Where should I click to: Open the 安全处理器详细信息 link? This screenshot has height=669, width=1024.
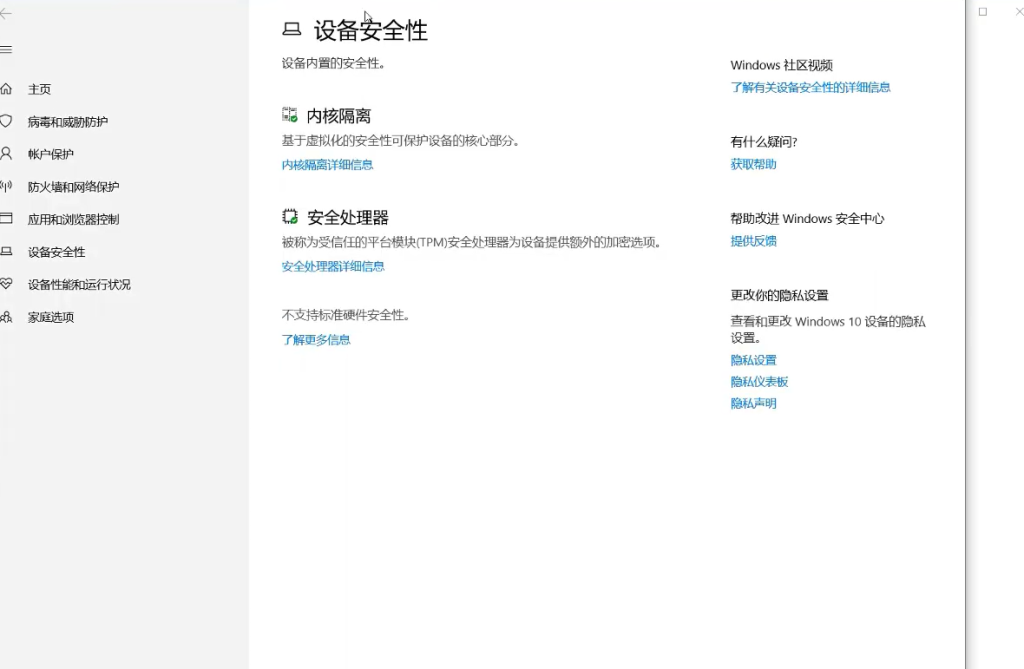coord(333,267)
